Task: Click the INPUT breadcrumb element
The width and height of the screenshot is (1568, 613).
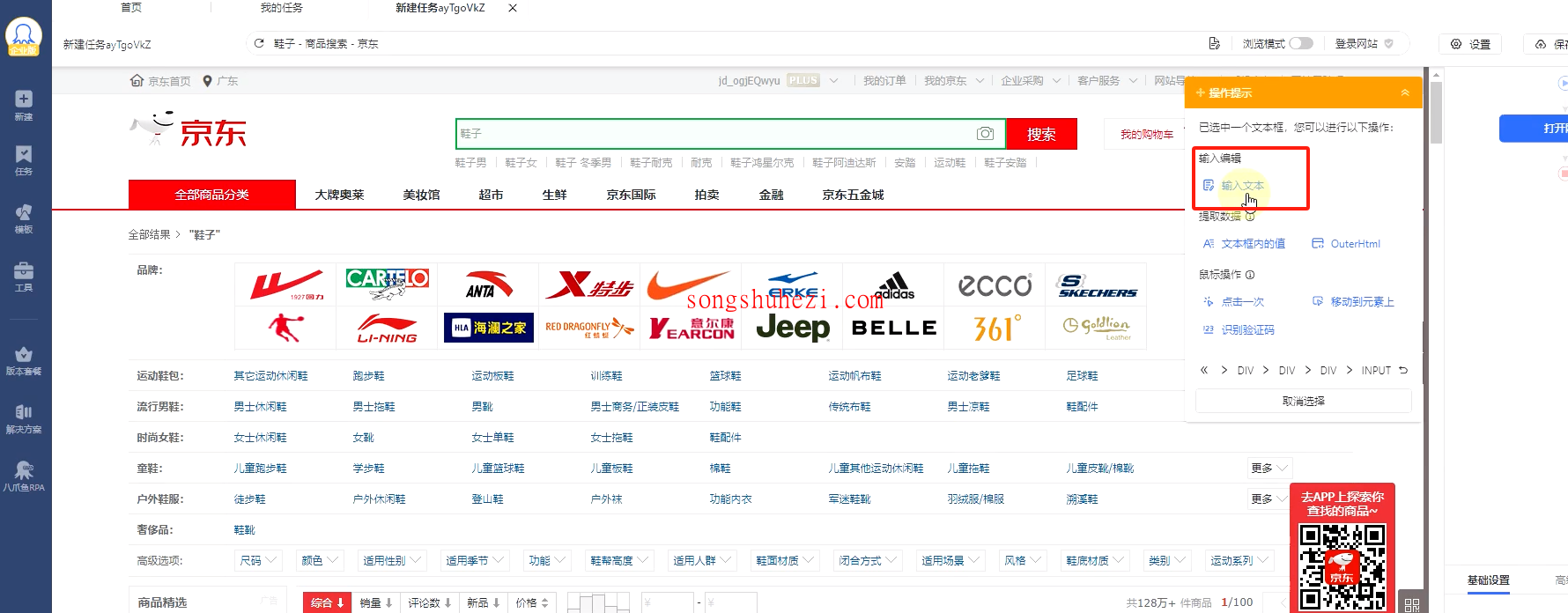Action: point(1376,371)
